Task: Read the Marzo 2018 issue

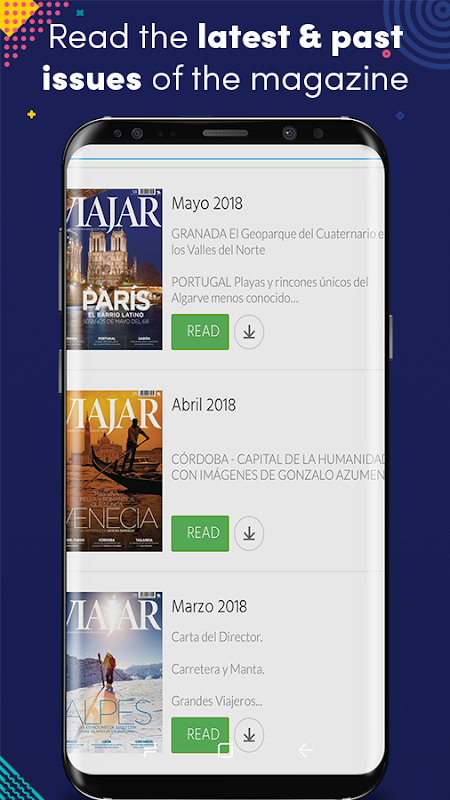Action: tap(200, 735)
